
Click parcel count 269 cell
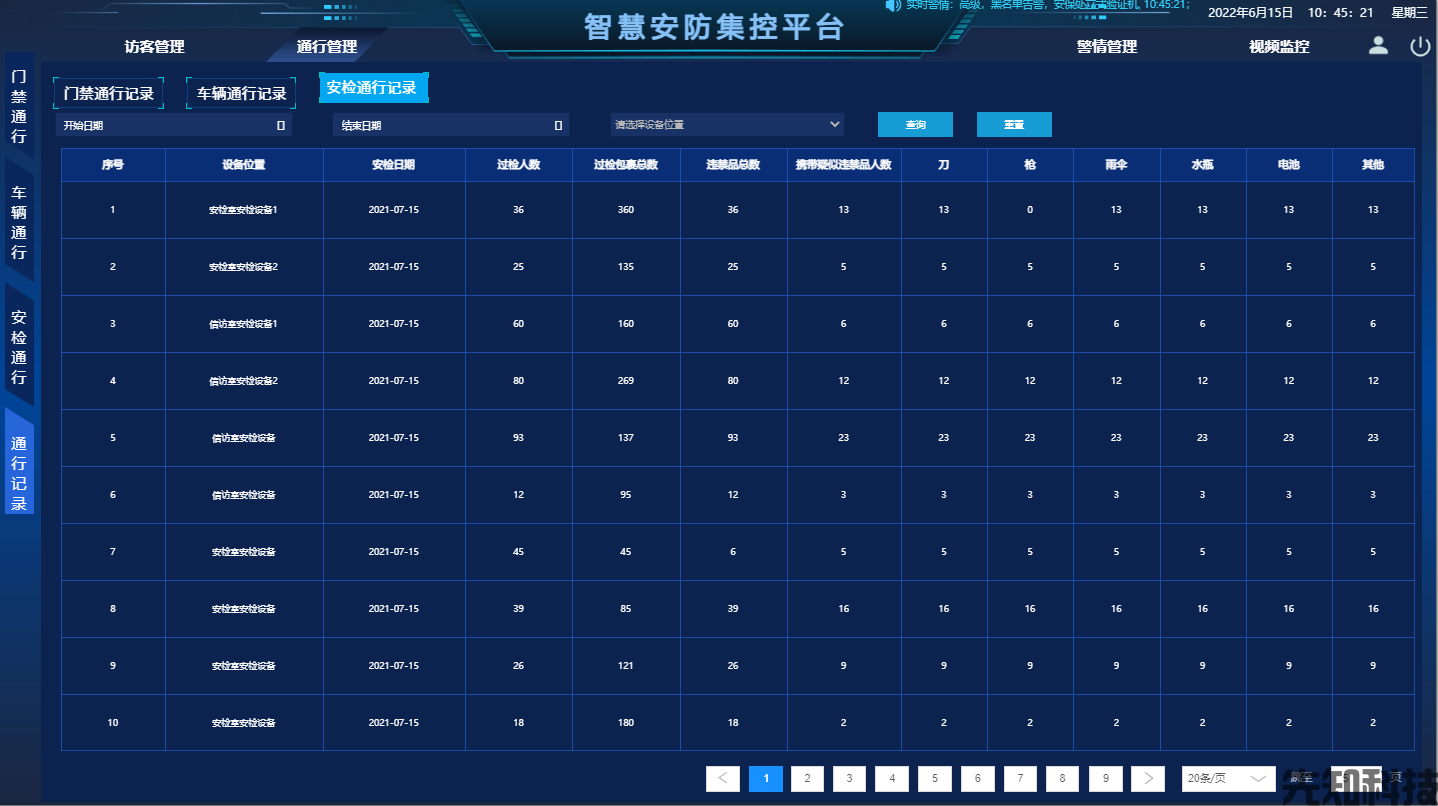click(x=626, y=381)
